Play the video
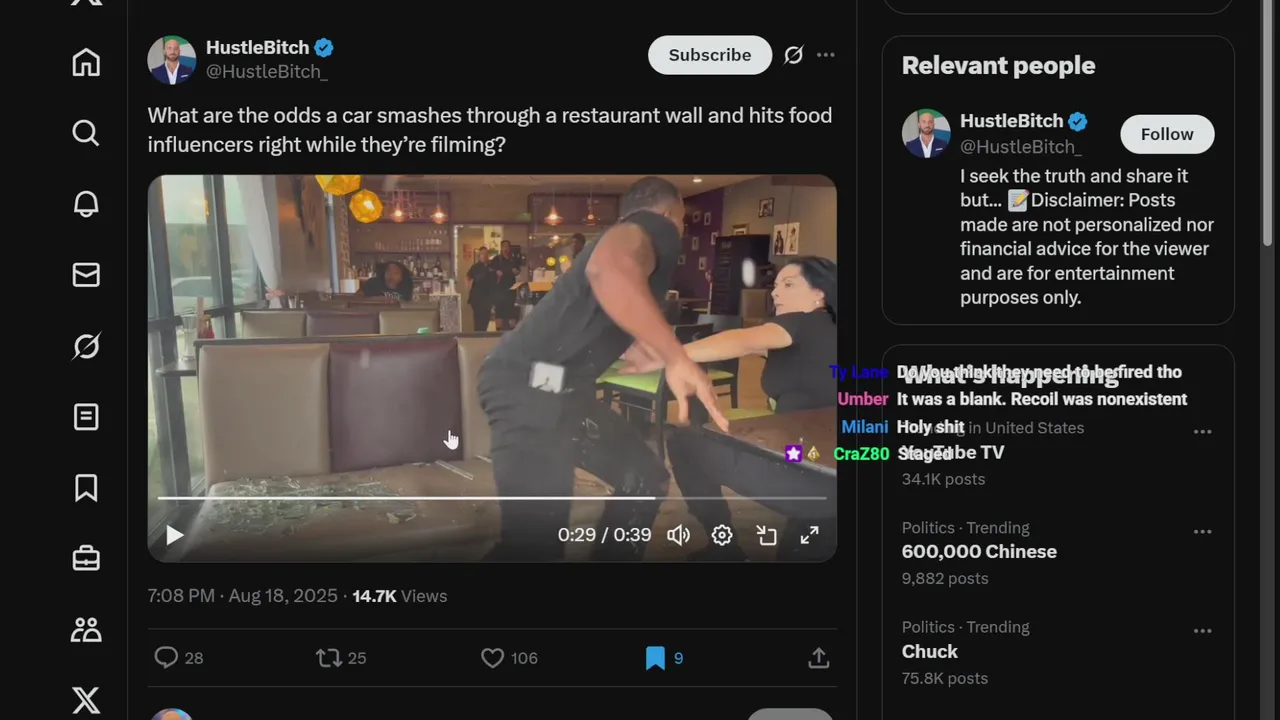This screenshot has height=720, width=1280. (x=174, y=535)
